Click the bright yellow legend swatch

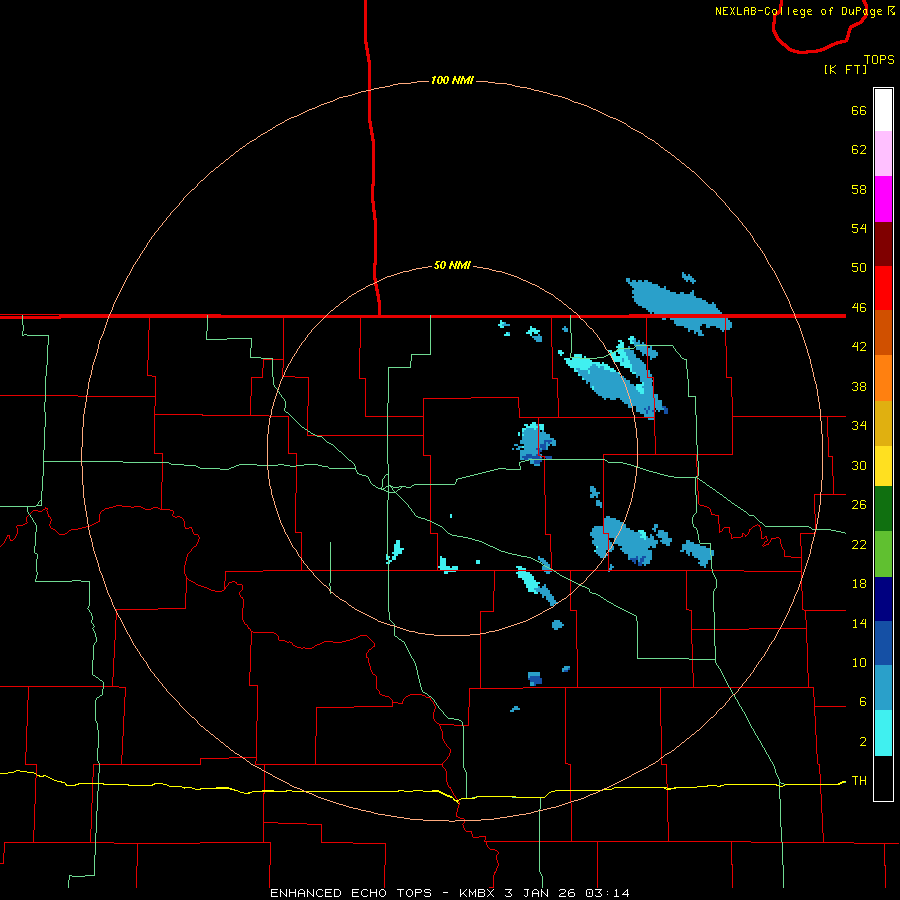883,466
